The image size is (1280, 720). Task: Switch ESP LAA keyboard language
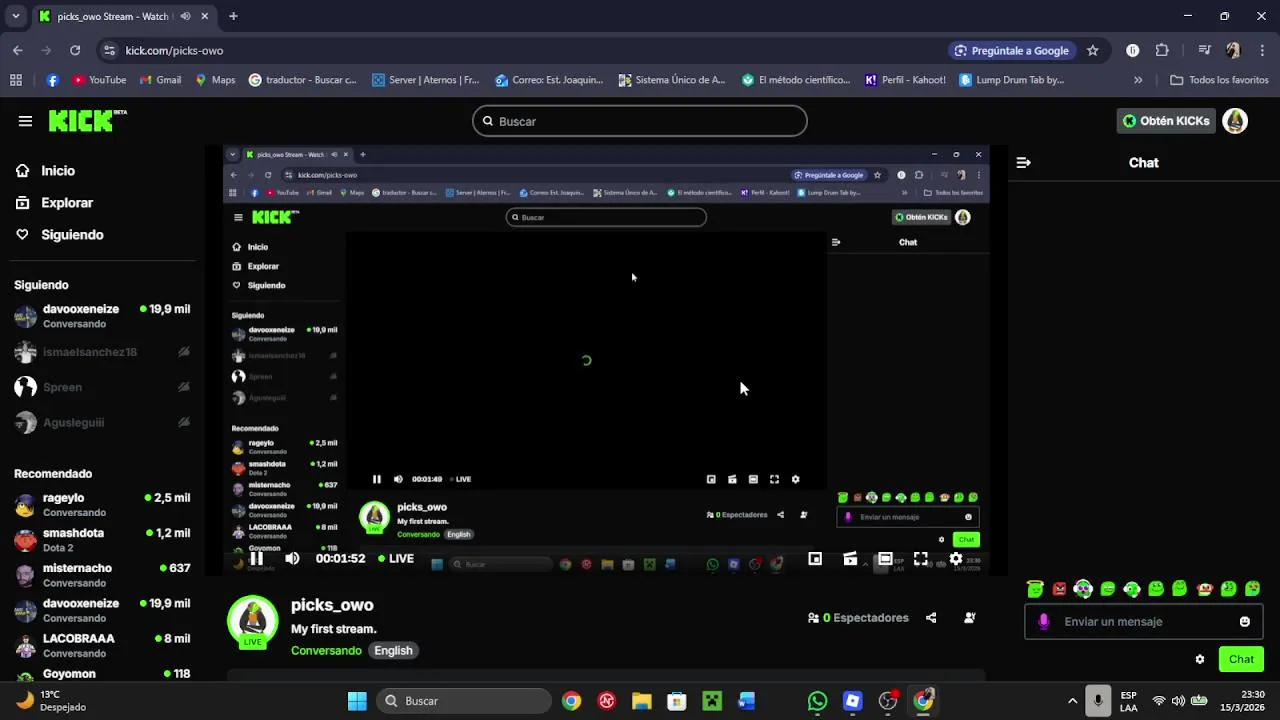pos(1128,701)
